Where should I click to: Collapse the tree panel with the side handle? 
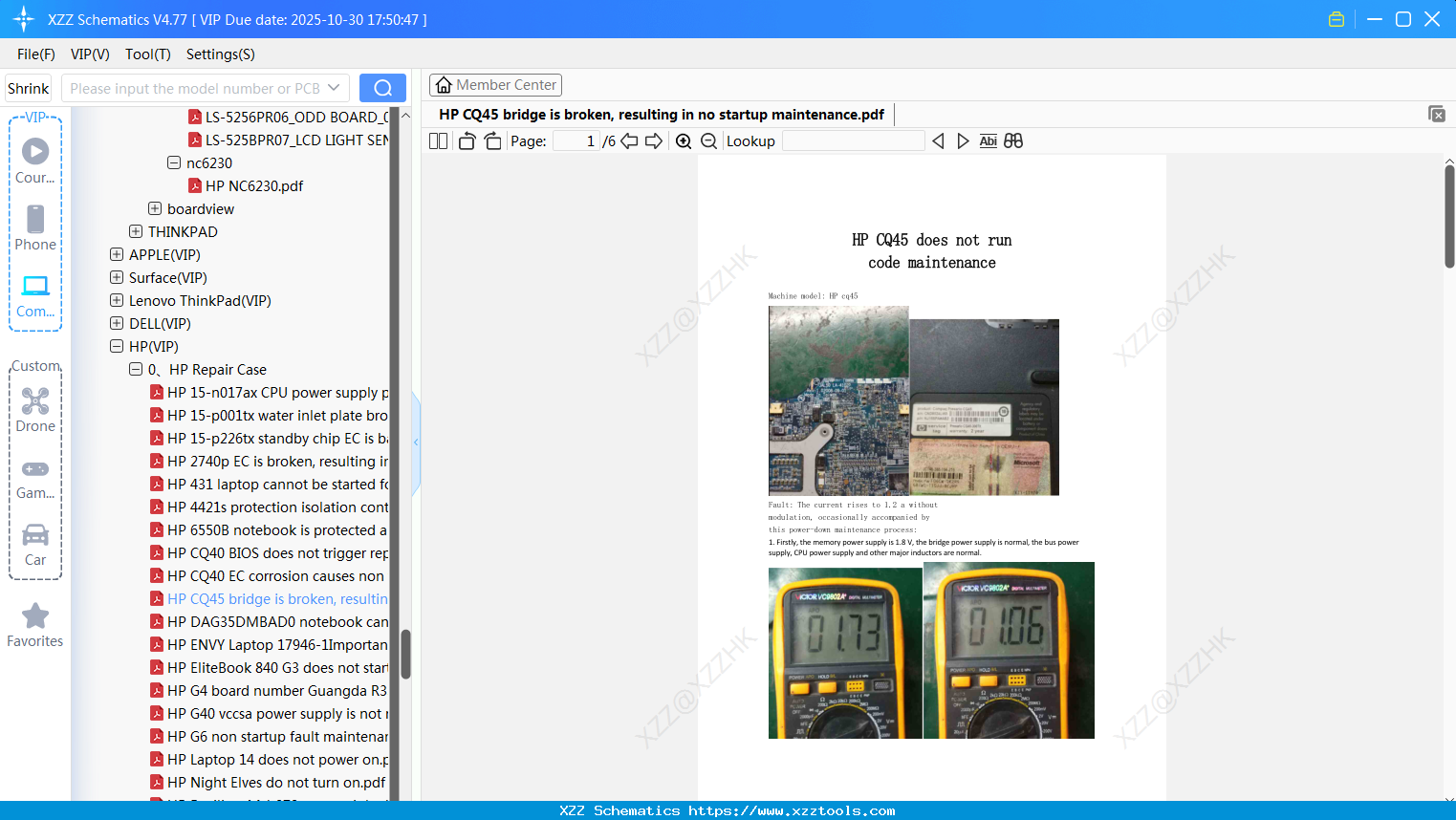(x=416, y=442)
